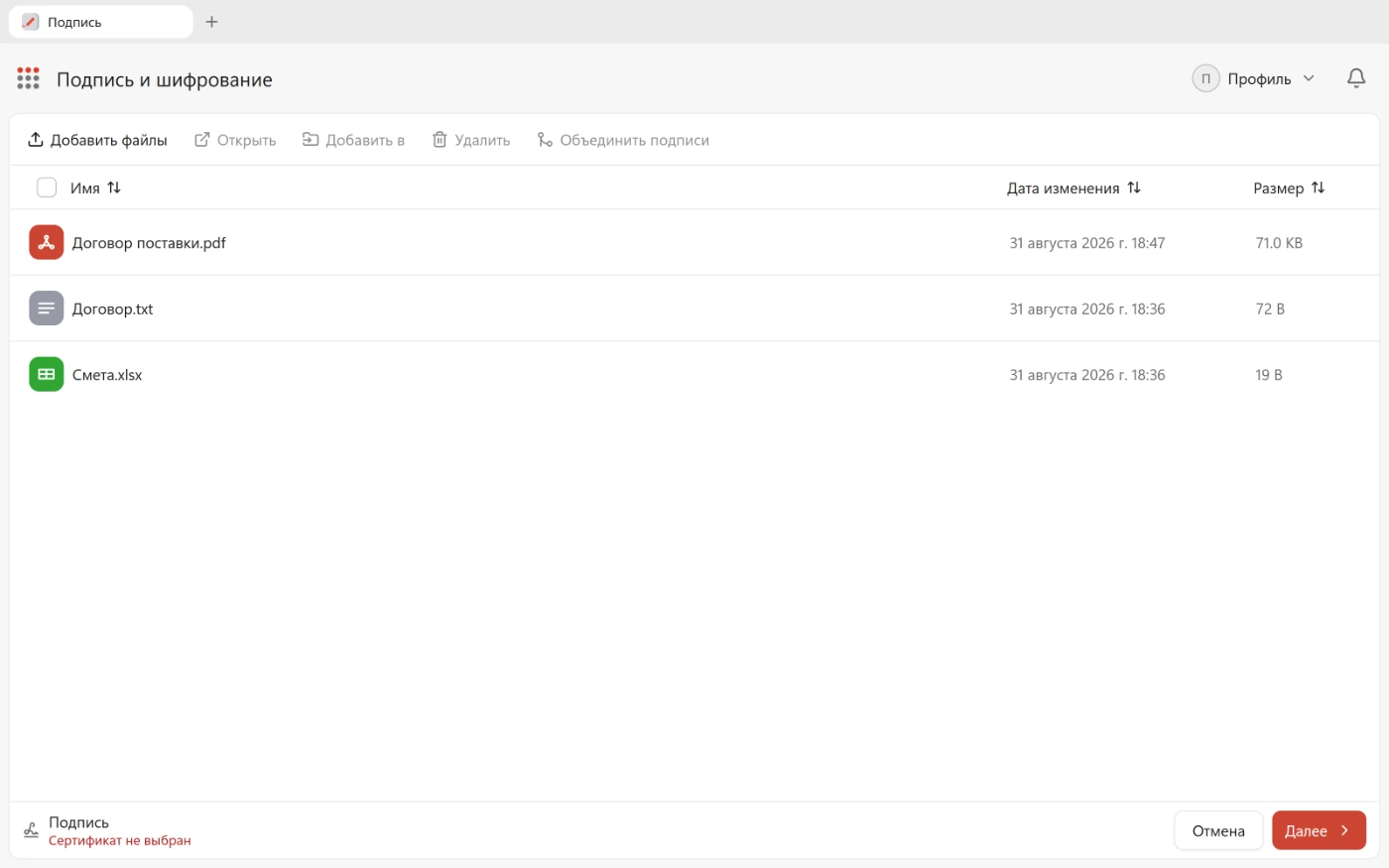
Task: Click the Договор.txt gray text file icon
Action: click(x=47, y=309)
